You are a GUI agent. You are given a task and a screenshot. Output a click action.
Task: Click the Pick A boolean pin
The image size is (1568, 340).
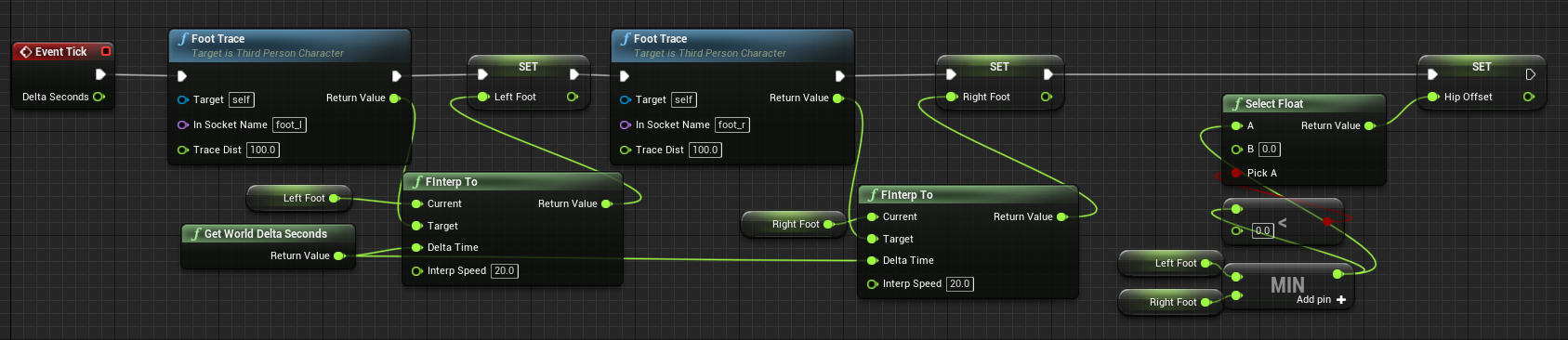[x=1236, y=173]
